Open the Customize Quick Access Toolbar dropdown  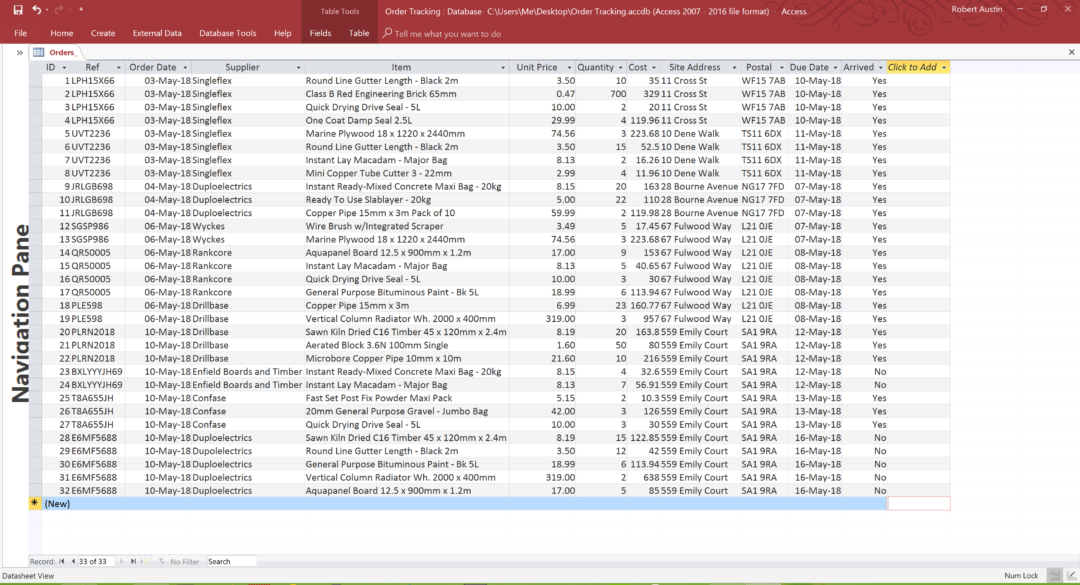[81, 10]
